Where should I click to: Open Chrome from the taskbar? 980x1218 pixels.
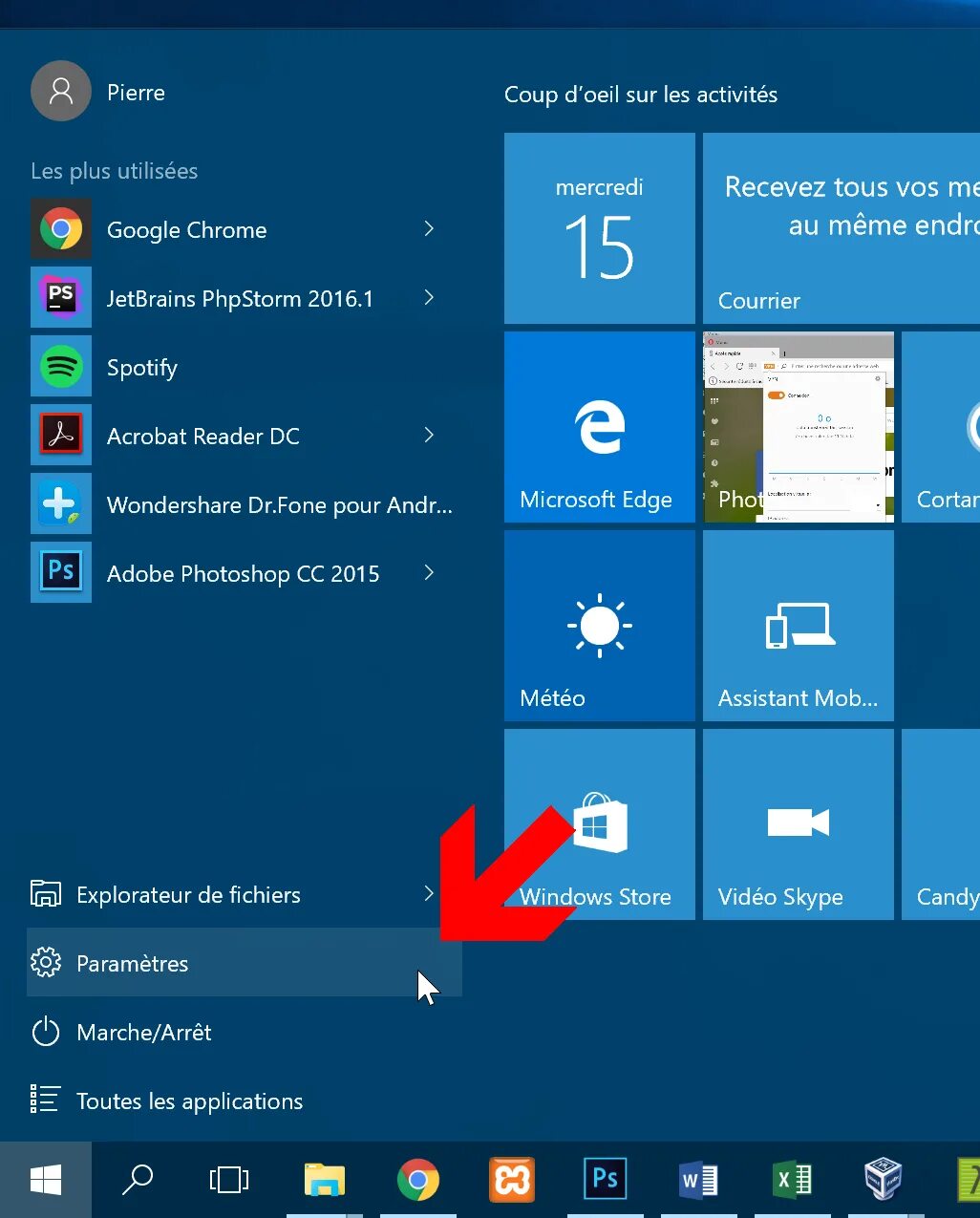tap(418, 1180)
